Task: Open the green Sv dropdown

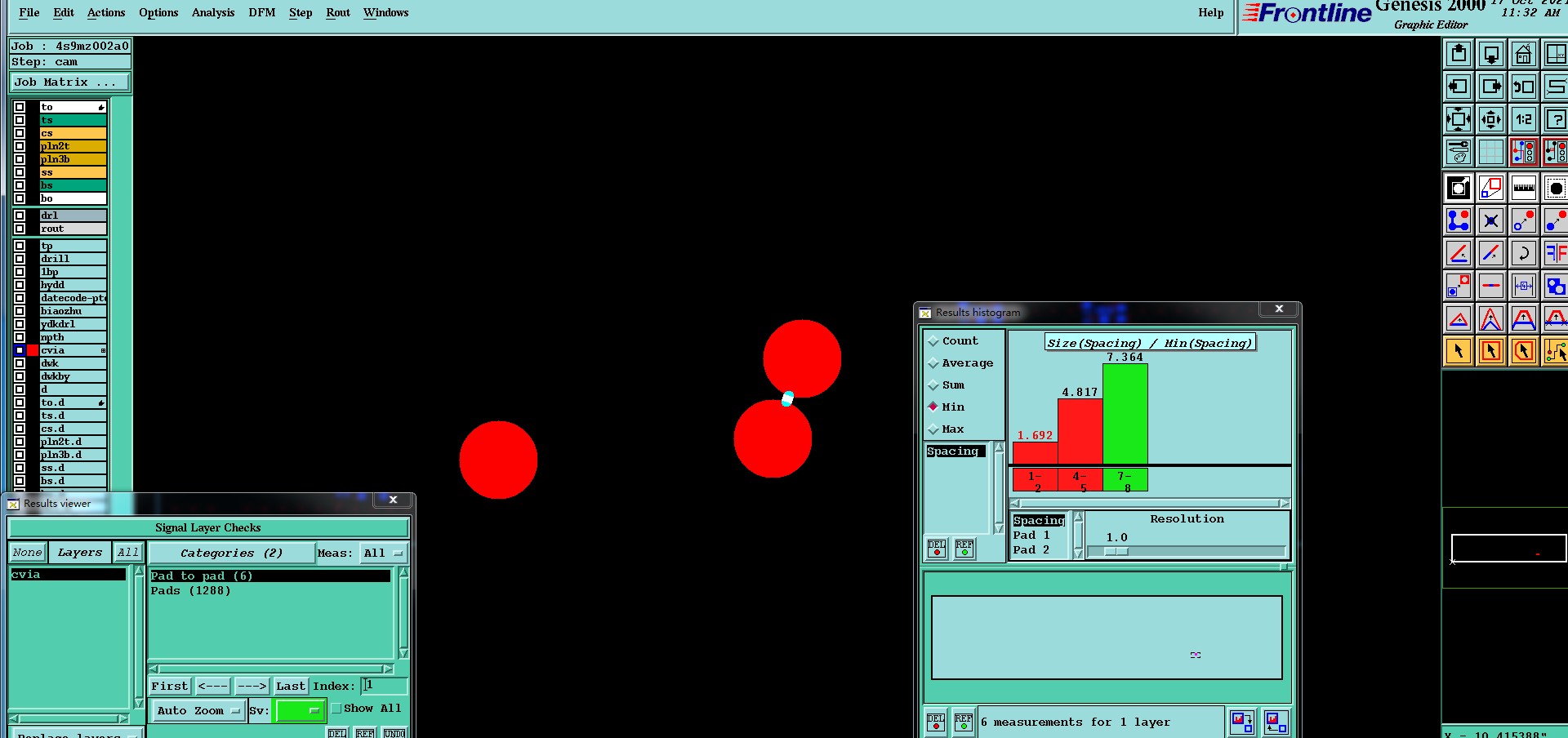Action: pos(299,711)
